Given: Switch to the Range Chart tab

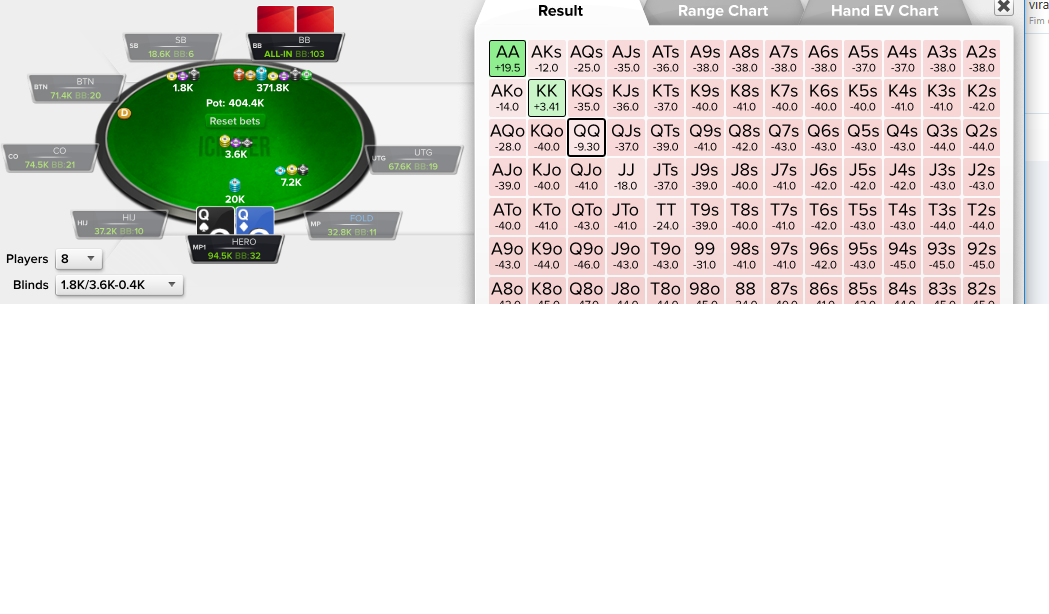Looking at the screenshot, I should (x=723, y=11).
